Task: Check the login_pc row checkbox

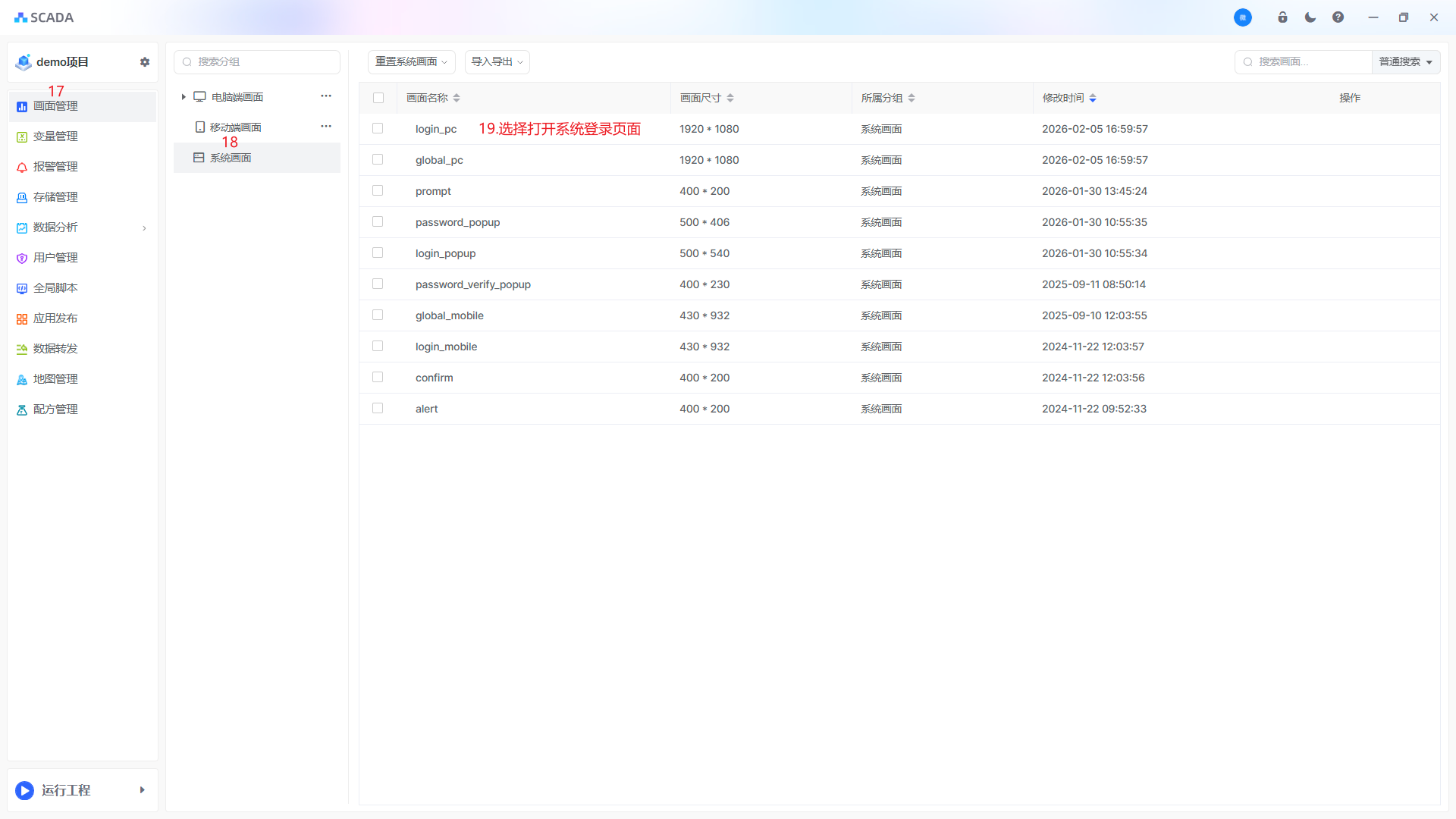Action: (x=378, y=129)
